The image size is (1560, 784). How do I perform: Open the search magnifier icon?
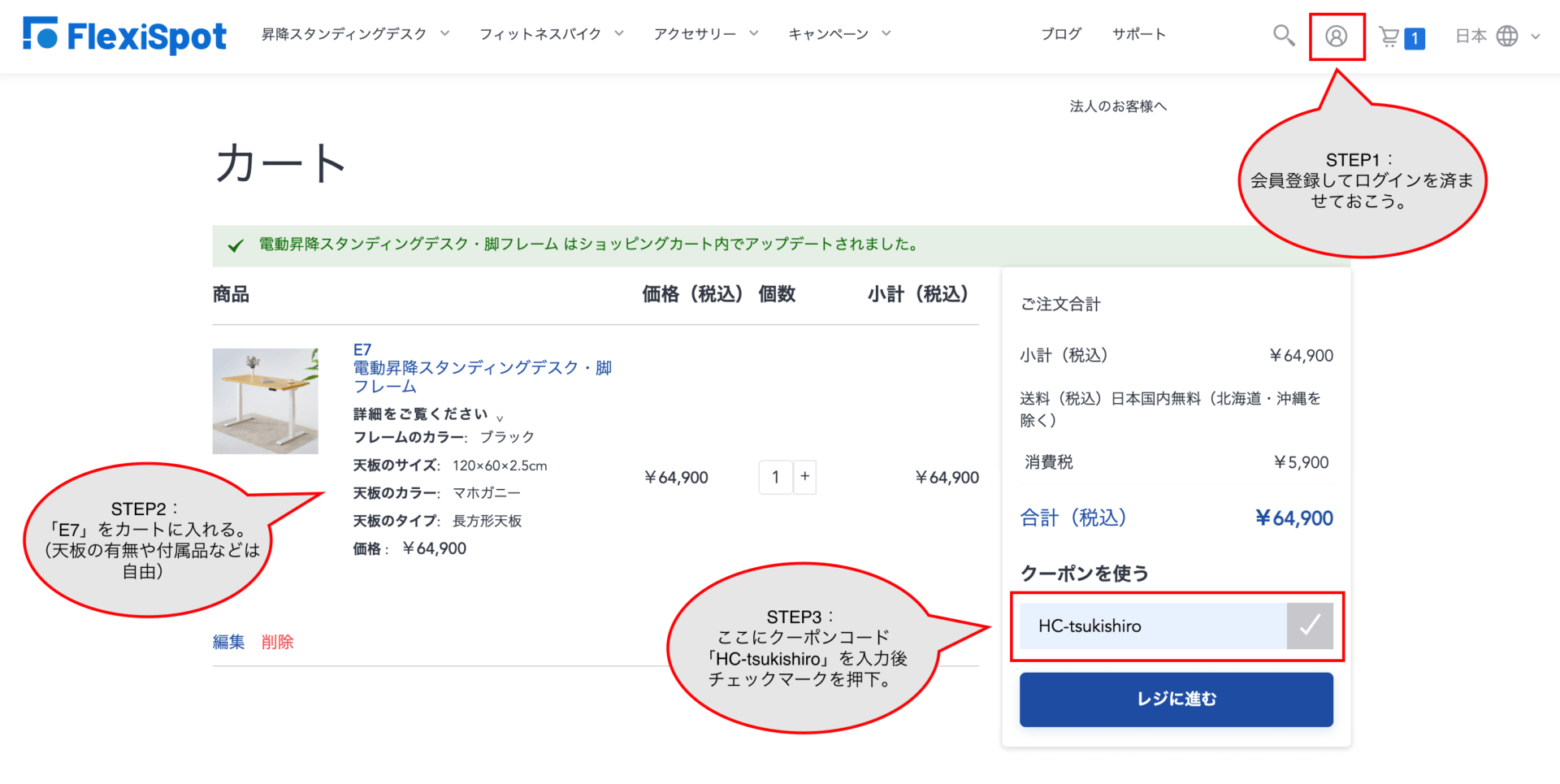(1284, 36)
